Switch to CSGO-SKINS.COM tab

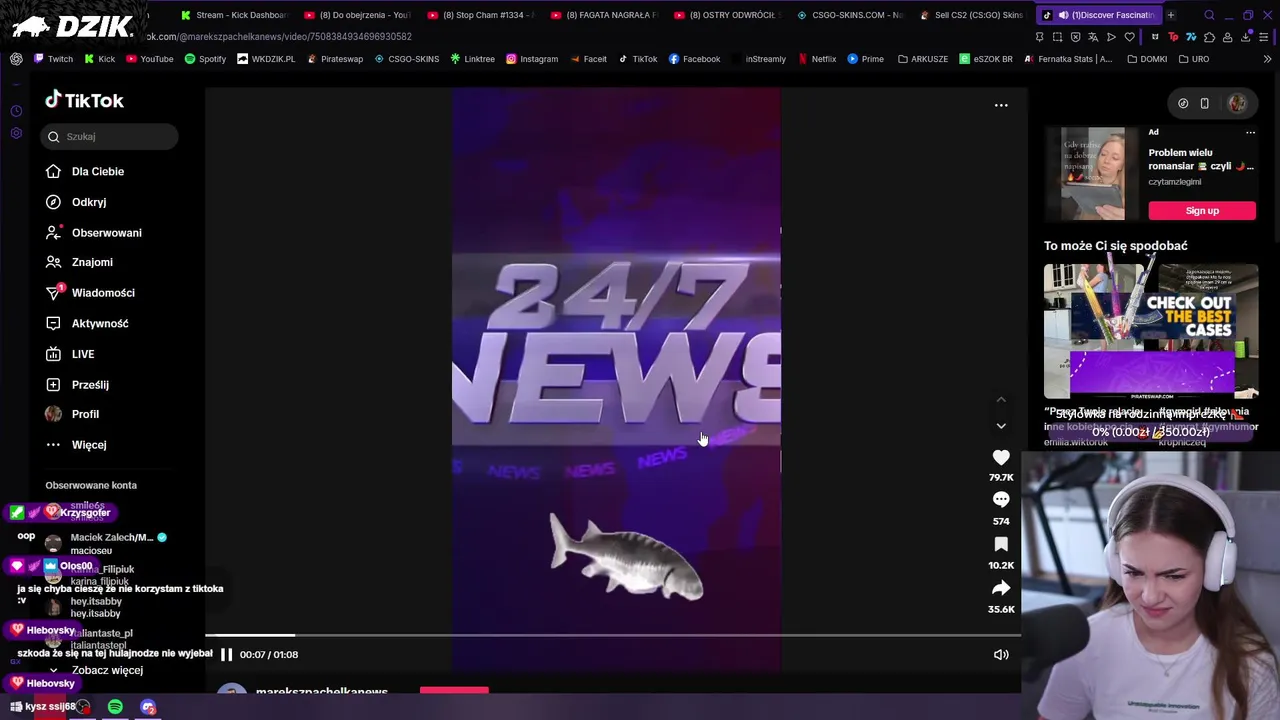(851, 15)
